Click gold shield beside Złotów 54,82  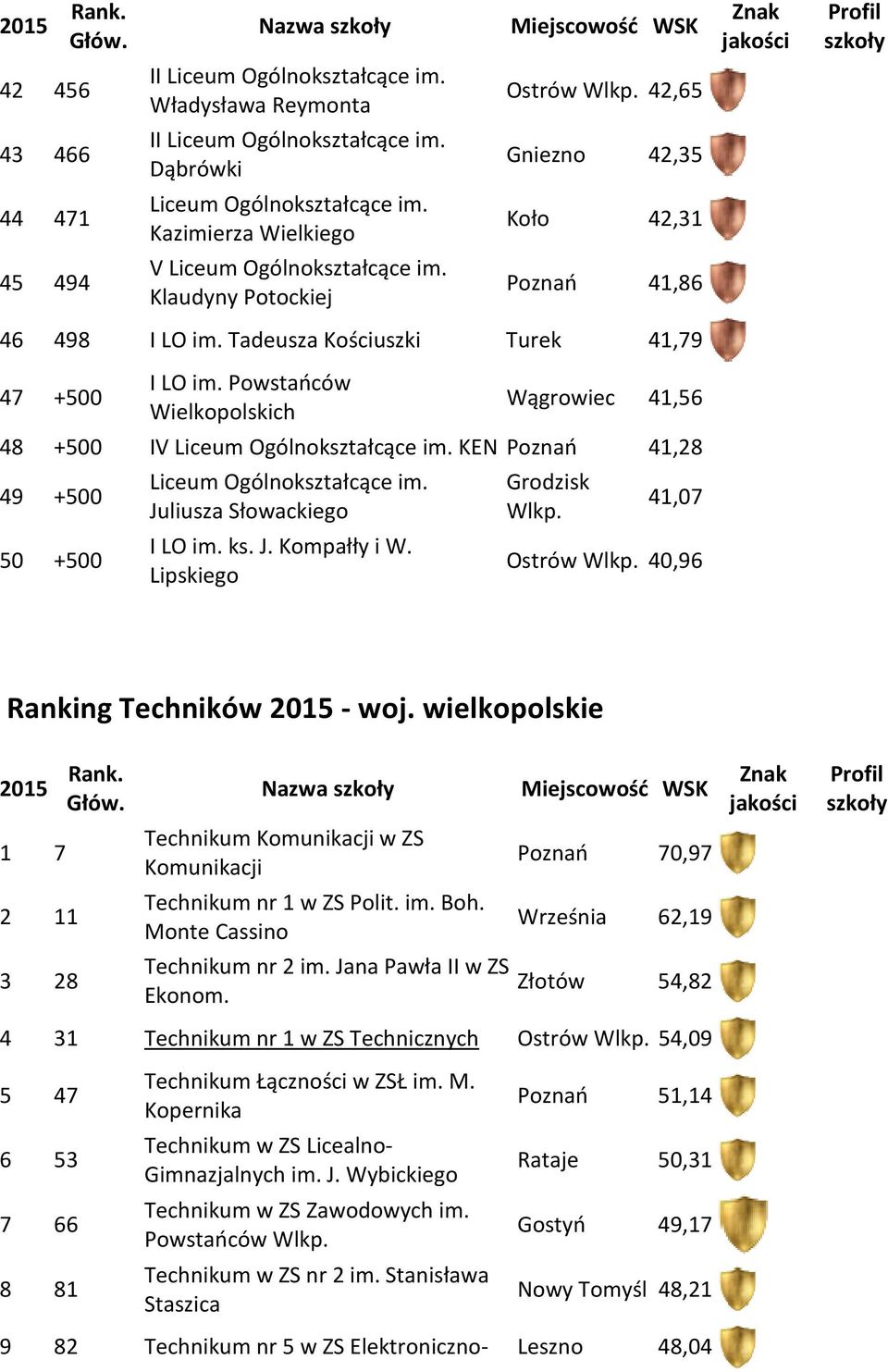click(x=737, y=981)
